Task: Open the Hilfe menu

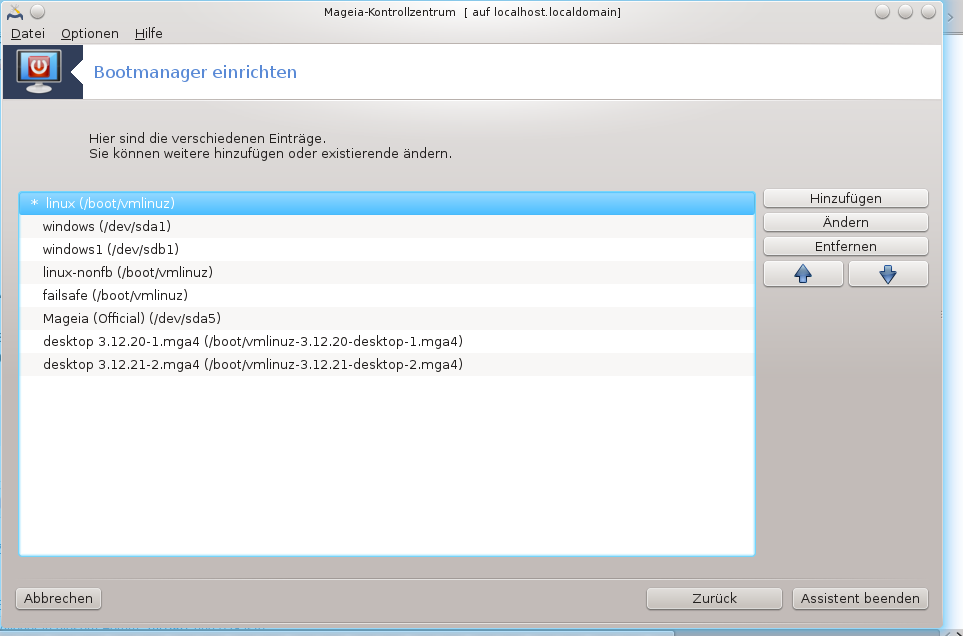Action: click(149, 33)
